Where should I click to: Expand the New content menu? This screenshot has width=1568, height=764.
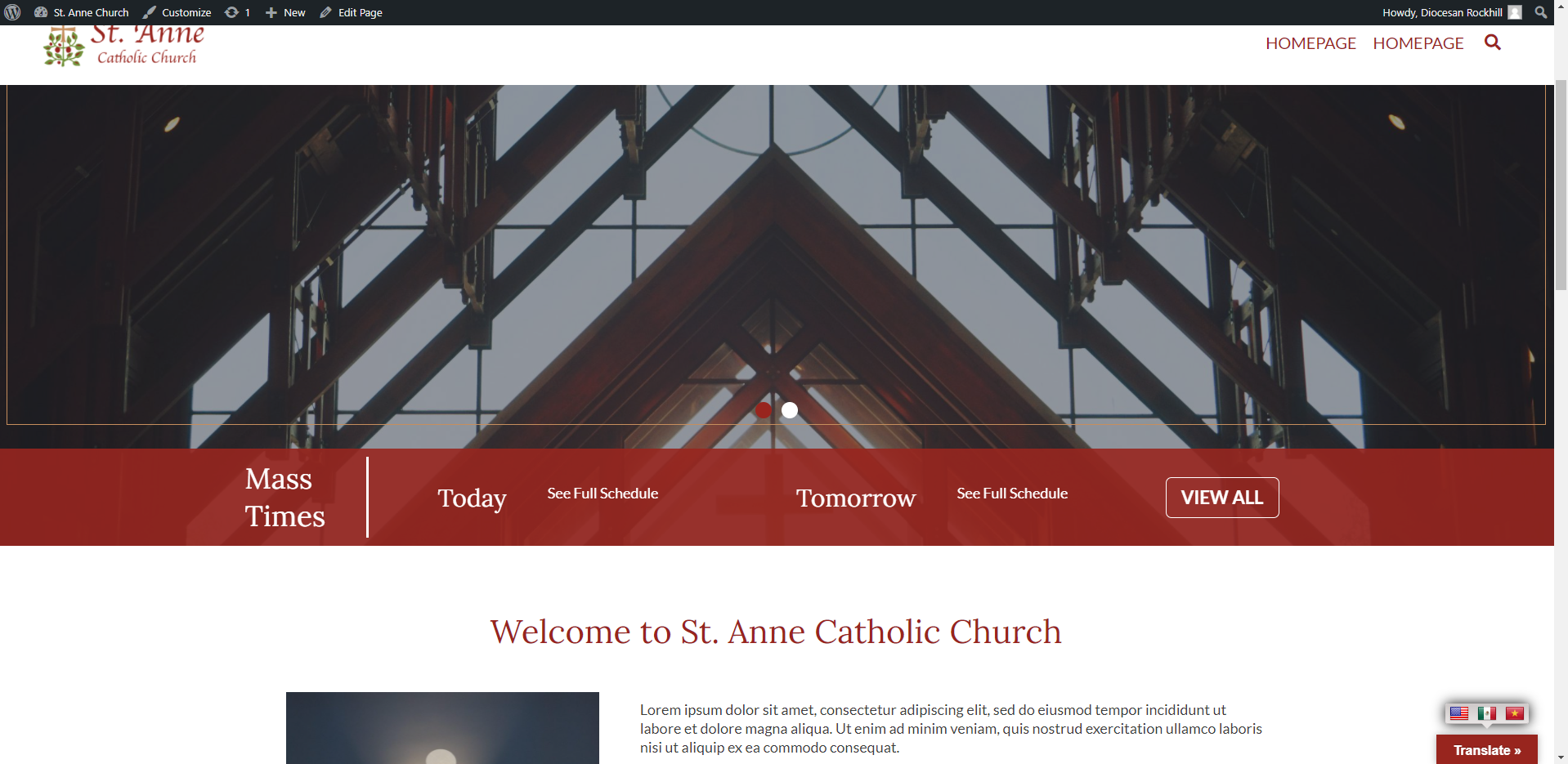pos(285,12)
